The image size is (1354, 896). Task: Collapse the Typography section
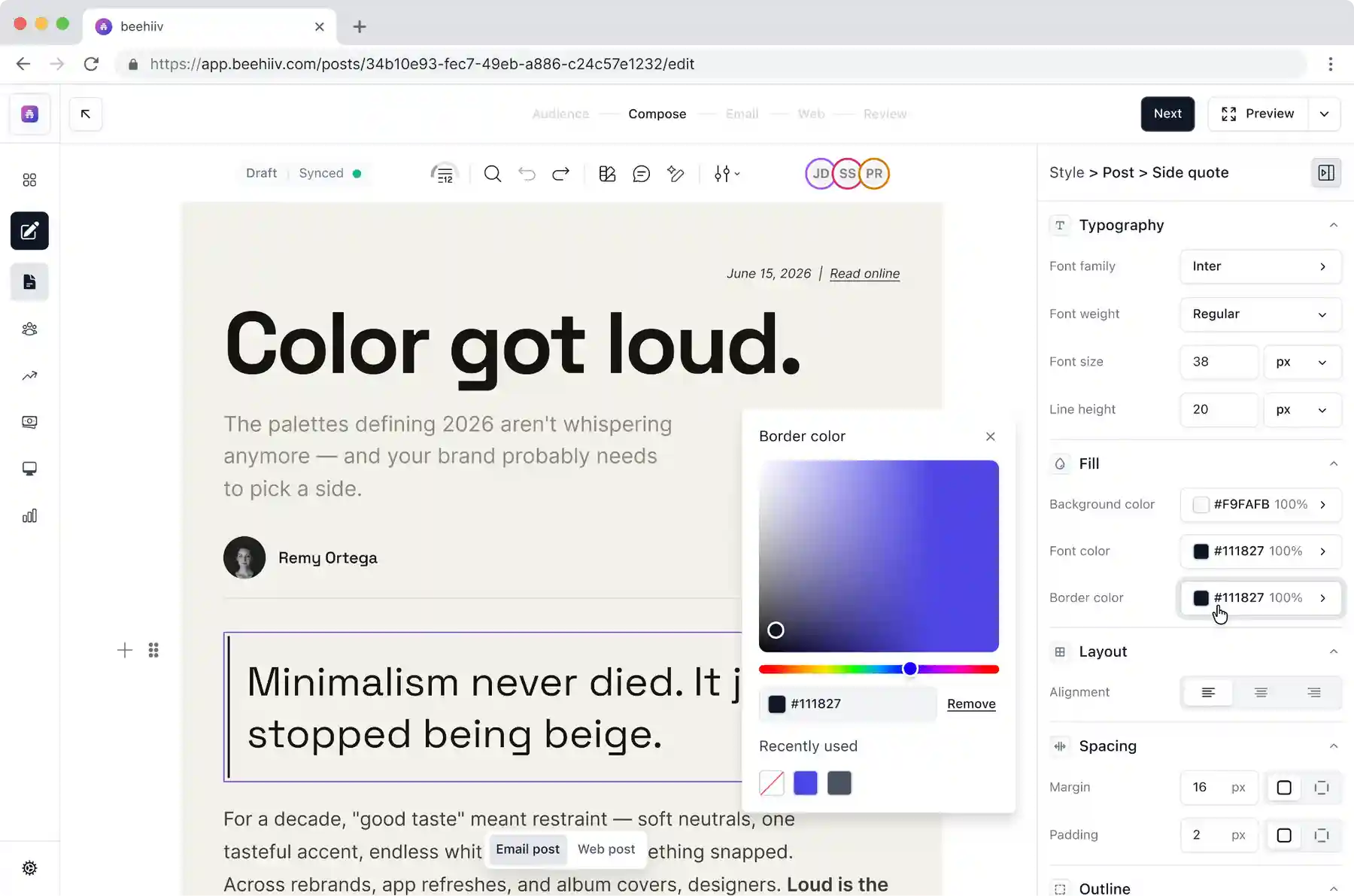(x=1333, y=225)
